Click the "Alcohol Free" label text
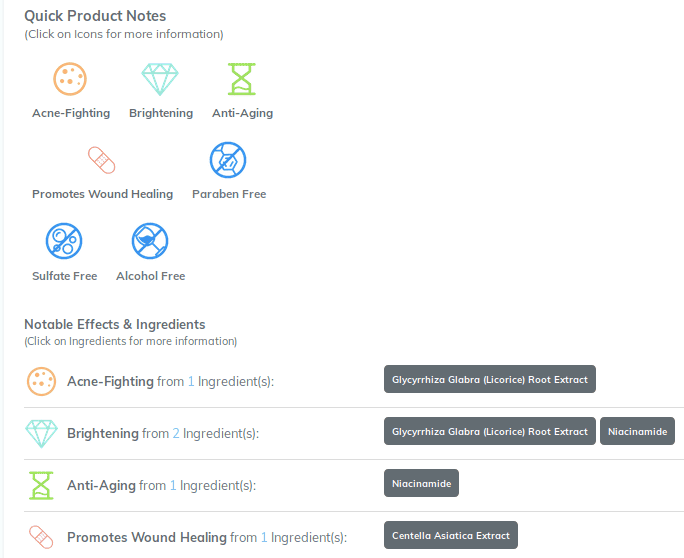This screenshot has height=558, width=684. 150,276
